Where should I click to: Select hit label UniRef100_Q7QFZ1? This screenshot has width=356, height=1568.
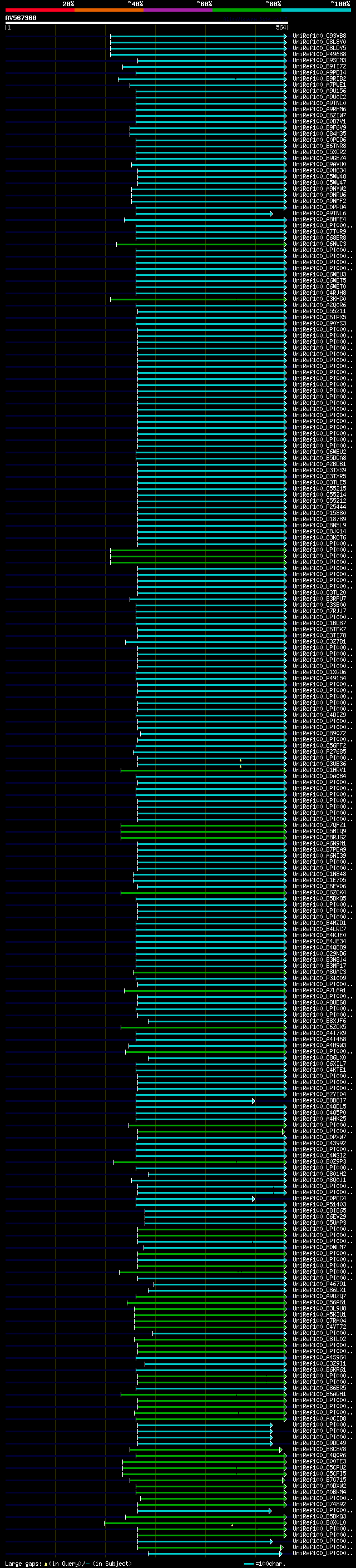click(x=319, y=825)
